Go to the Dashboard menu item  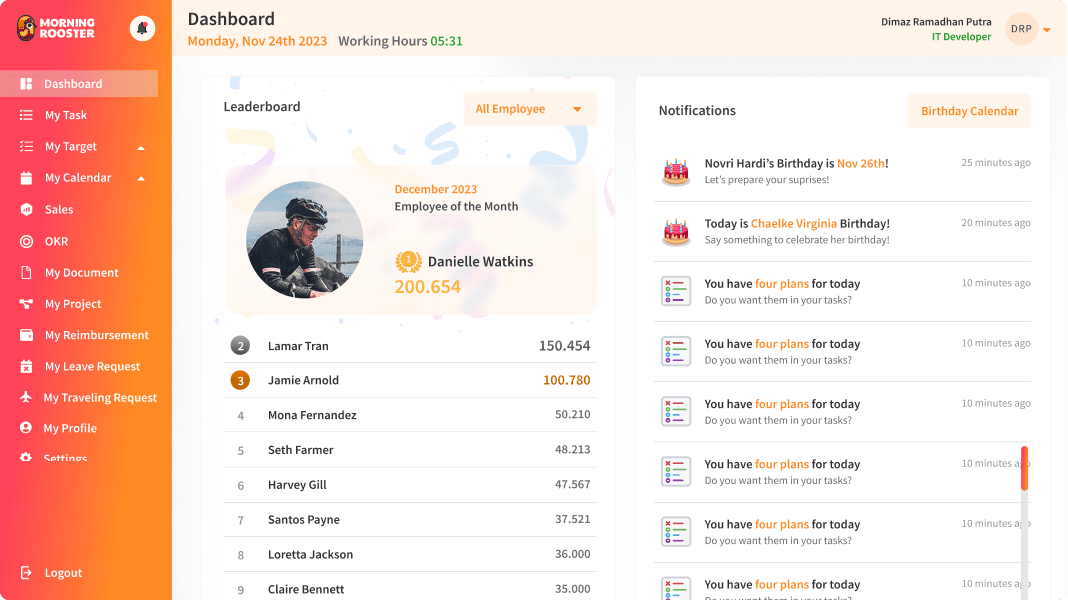[x=79, y=84]
